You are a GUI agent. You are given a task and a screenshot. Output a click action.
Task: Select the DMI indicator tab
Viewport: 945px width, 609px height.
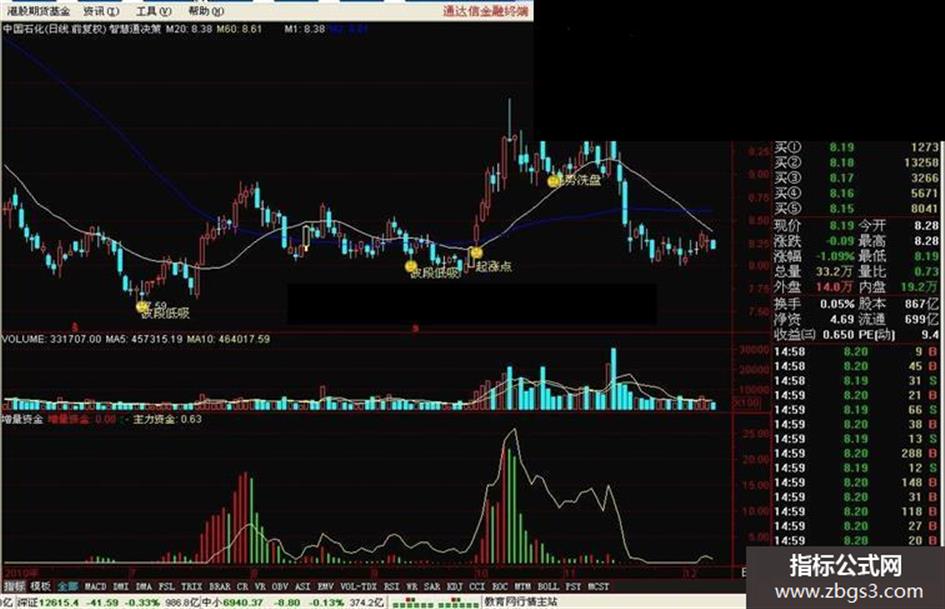tap(121, 586)
